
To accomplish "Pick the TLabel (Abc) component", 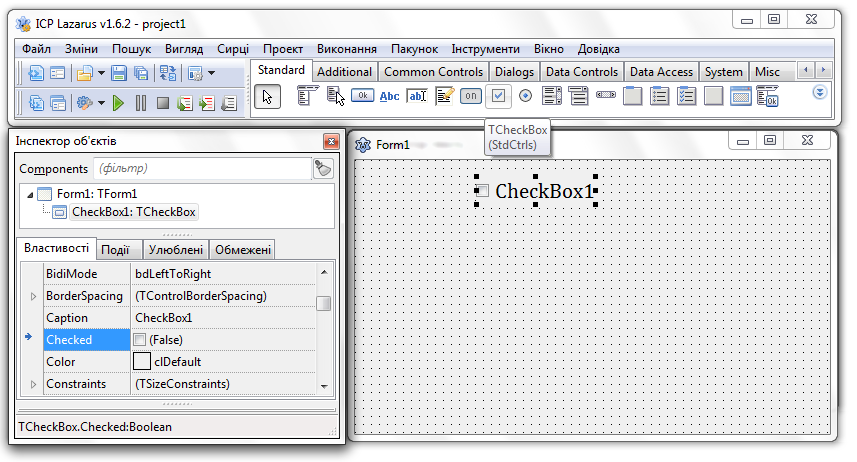I will [390, 96].
